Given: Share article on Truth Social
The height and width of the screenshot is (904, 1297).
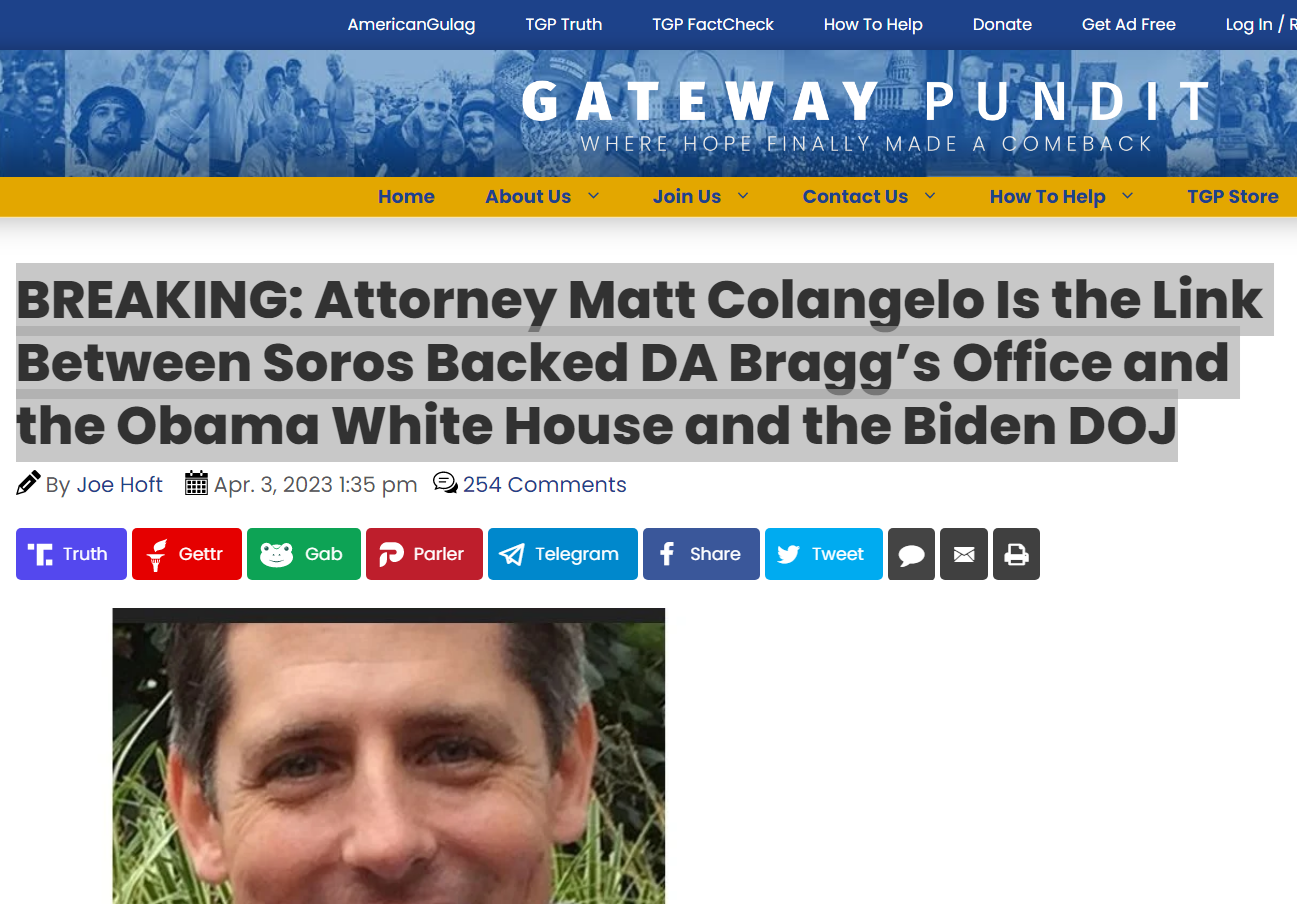Looking at the screenshot, I should pos(71,554).
